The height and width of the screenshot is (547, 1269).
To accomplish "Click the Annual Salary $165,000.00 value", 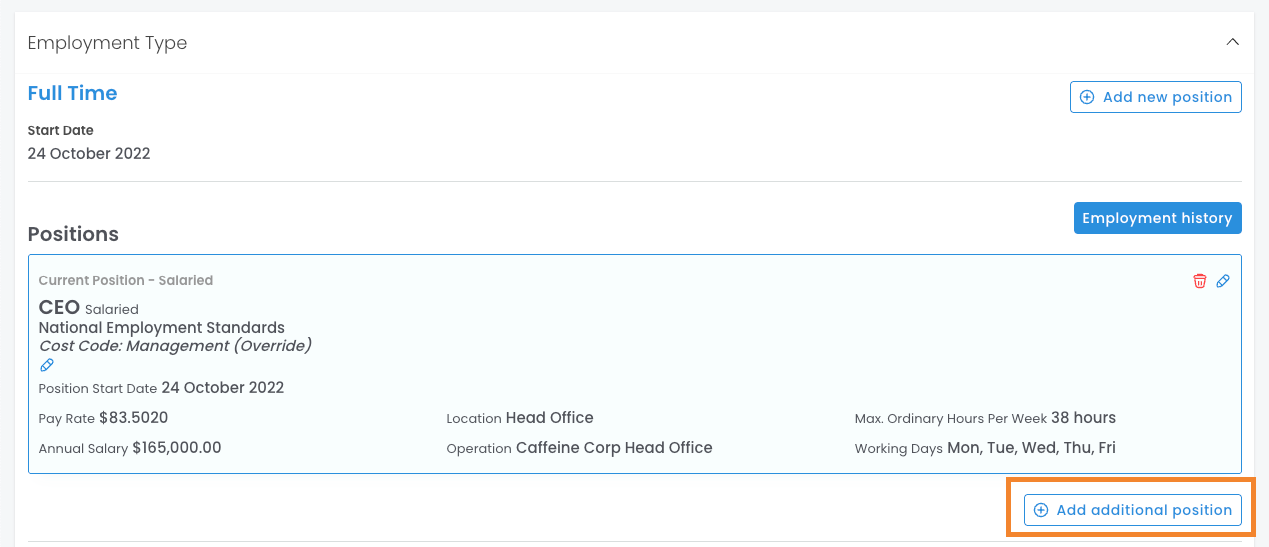I will (x=176, y=448).
